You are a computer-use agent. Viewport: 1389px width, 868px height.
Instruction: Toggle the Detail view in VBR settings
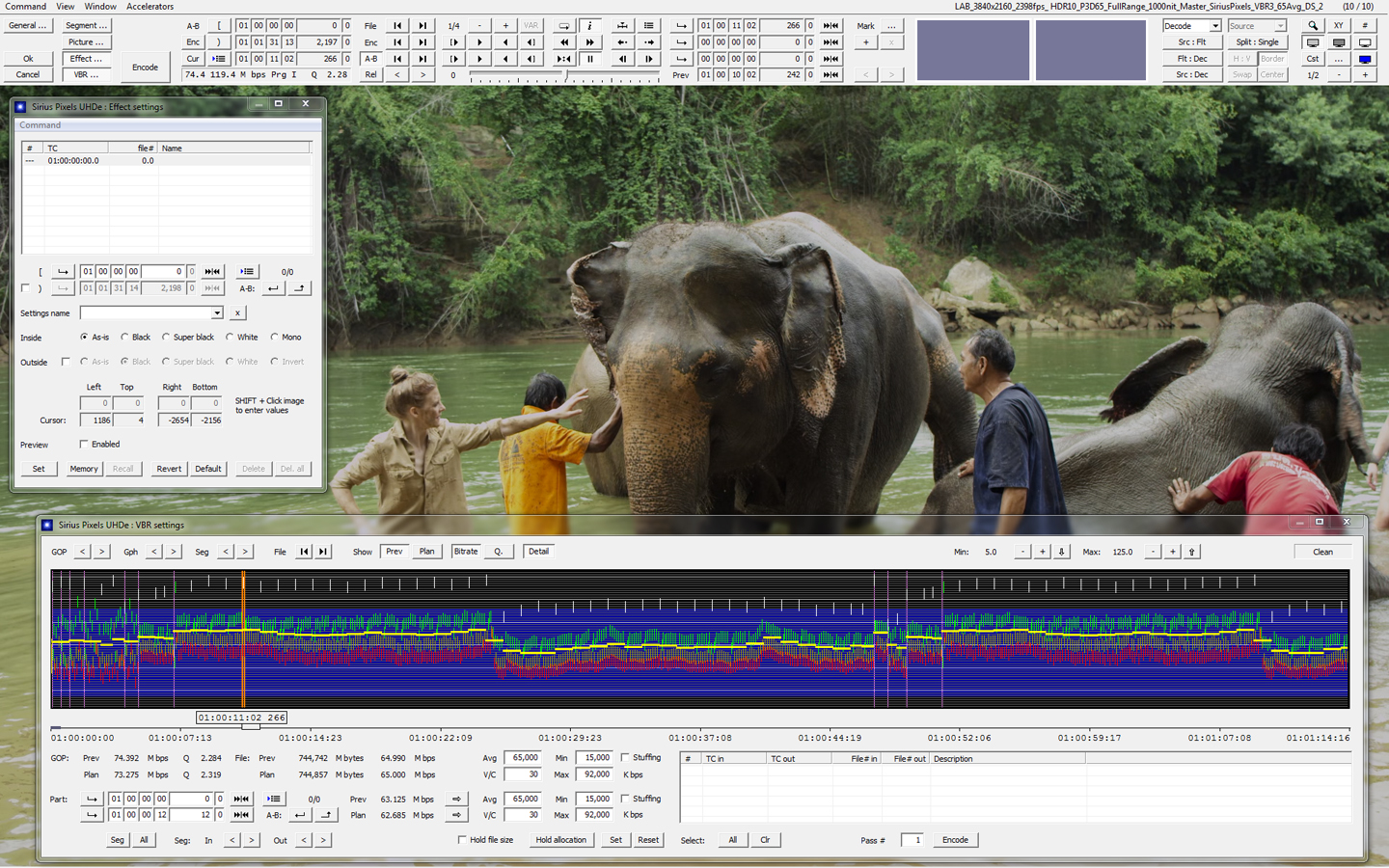[538, 552]
